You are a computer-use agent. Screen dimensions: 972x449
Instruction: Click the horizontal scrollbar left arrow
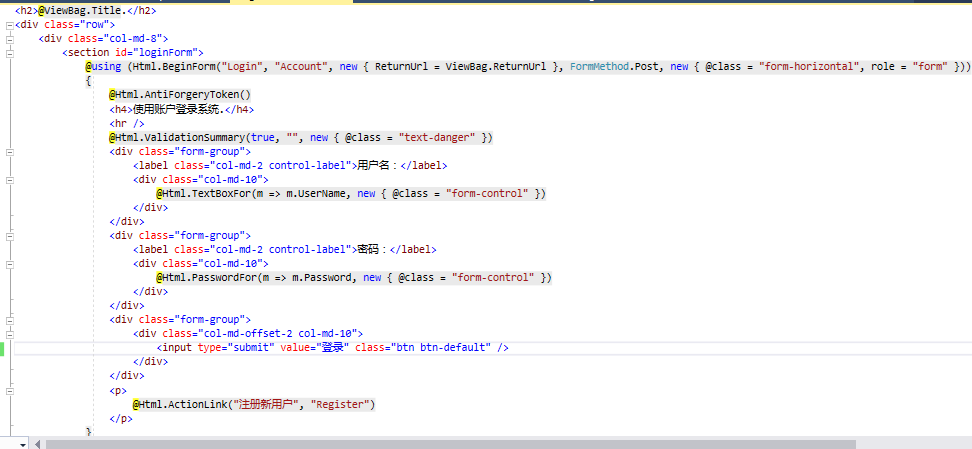(x=38, y=443)
